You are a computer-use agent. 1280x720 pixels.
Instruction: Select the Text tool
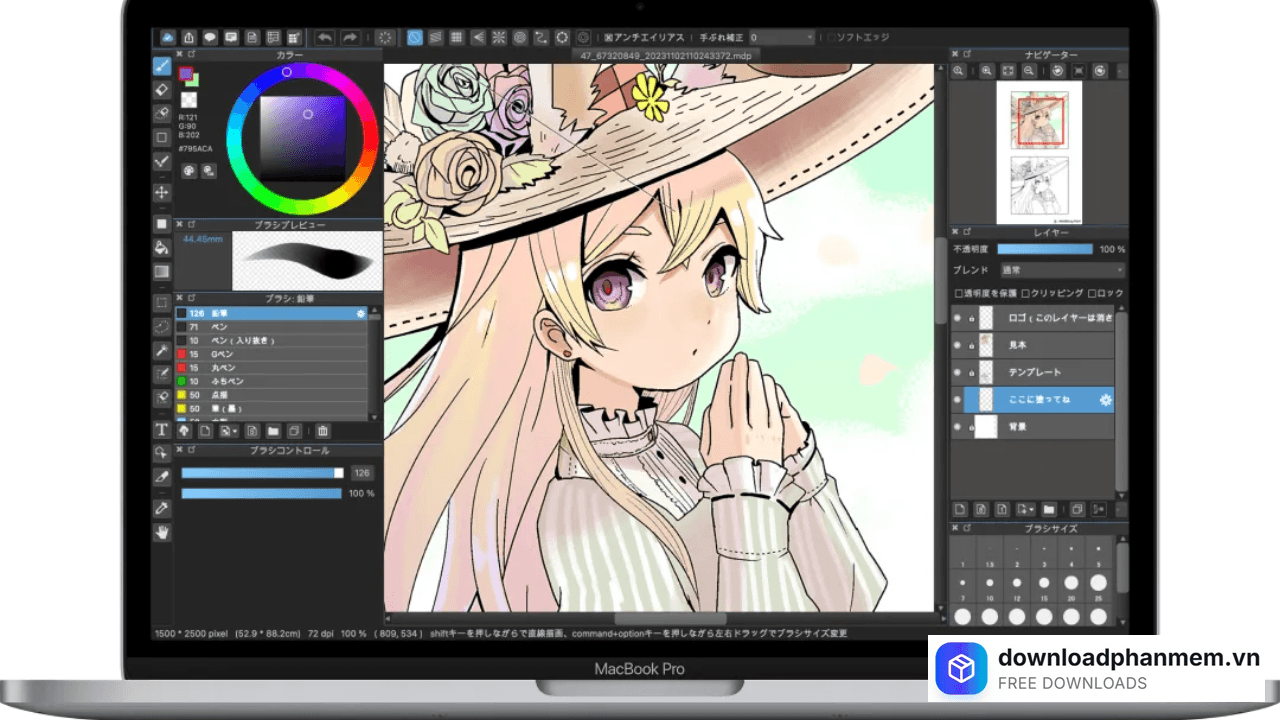162,430
